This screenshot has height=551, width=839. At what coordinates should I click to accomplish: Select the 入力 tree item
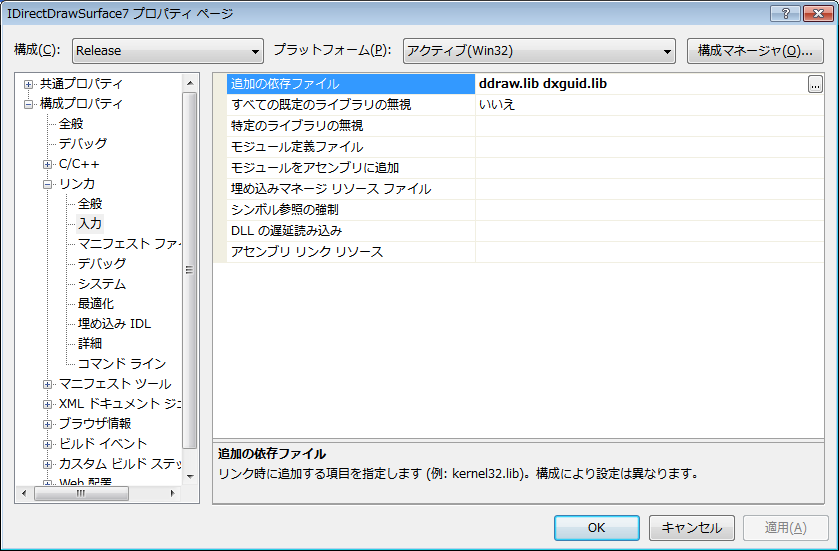[90, 224]
